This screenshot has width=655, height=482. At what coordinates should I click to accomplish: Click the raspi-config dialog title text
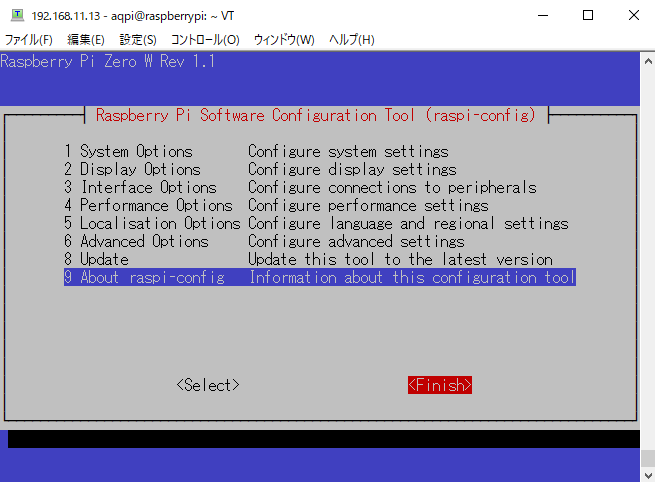pos(316,115)
